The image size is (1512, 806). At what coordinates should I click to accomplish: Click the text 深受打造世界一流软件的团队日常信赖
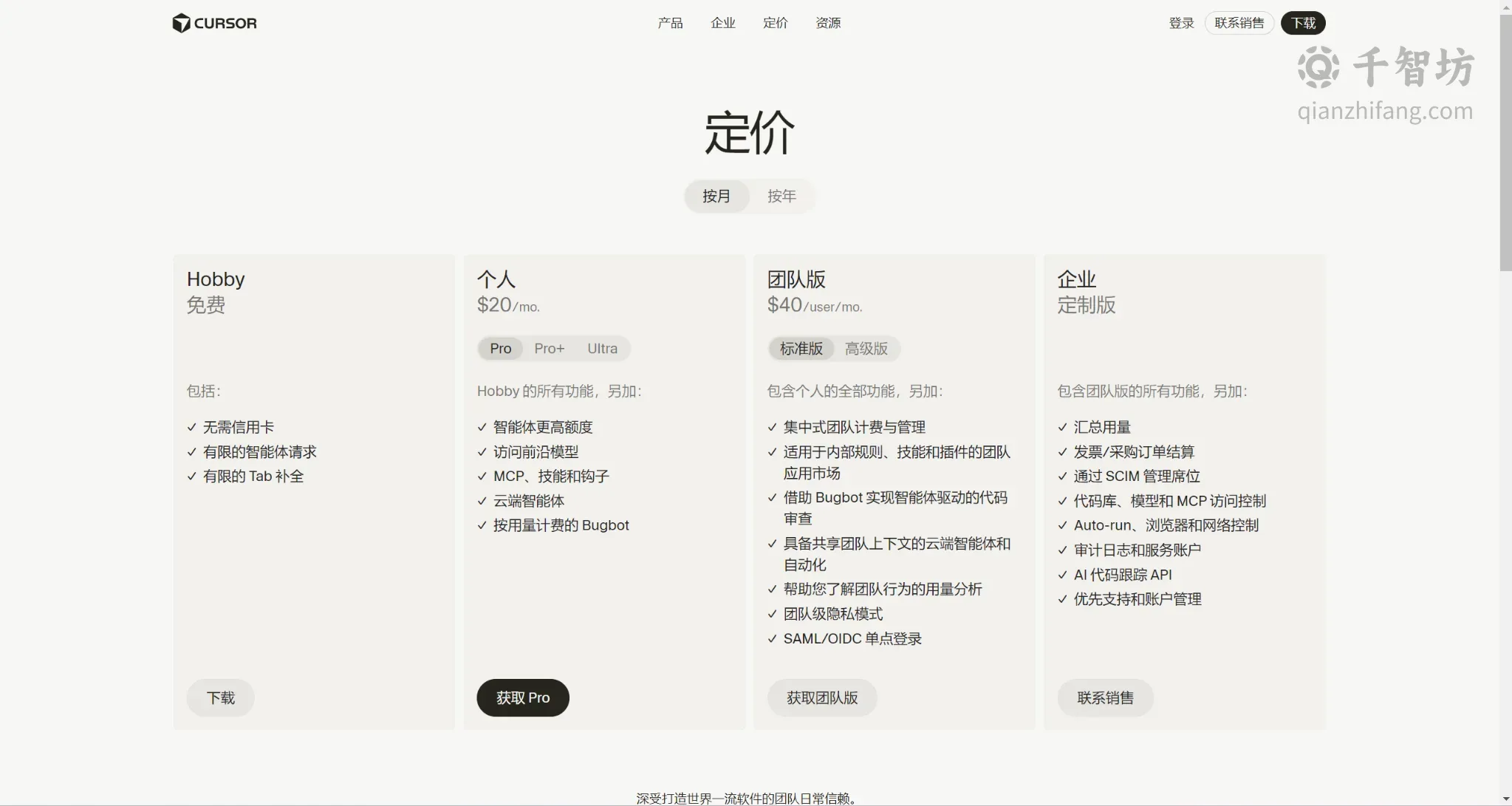tap(747, 799)
